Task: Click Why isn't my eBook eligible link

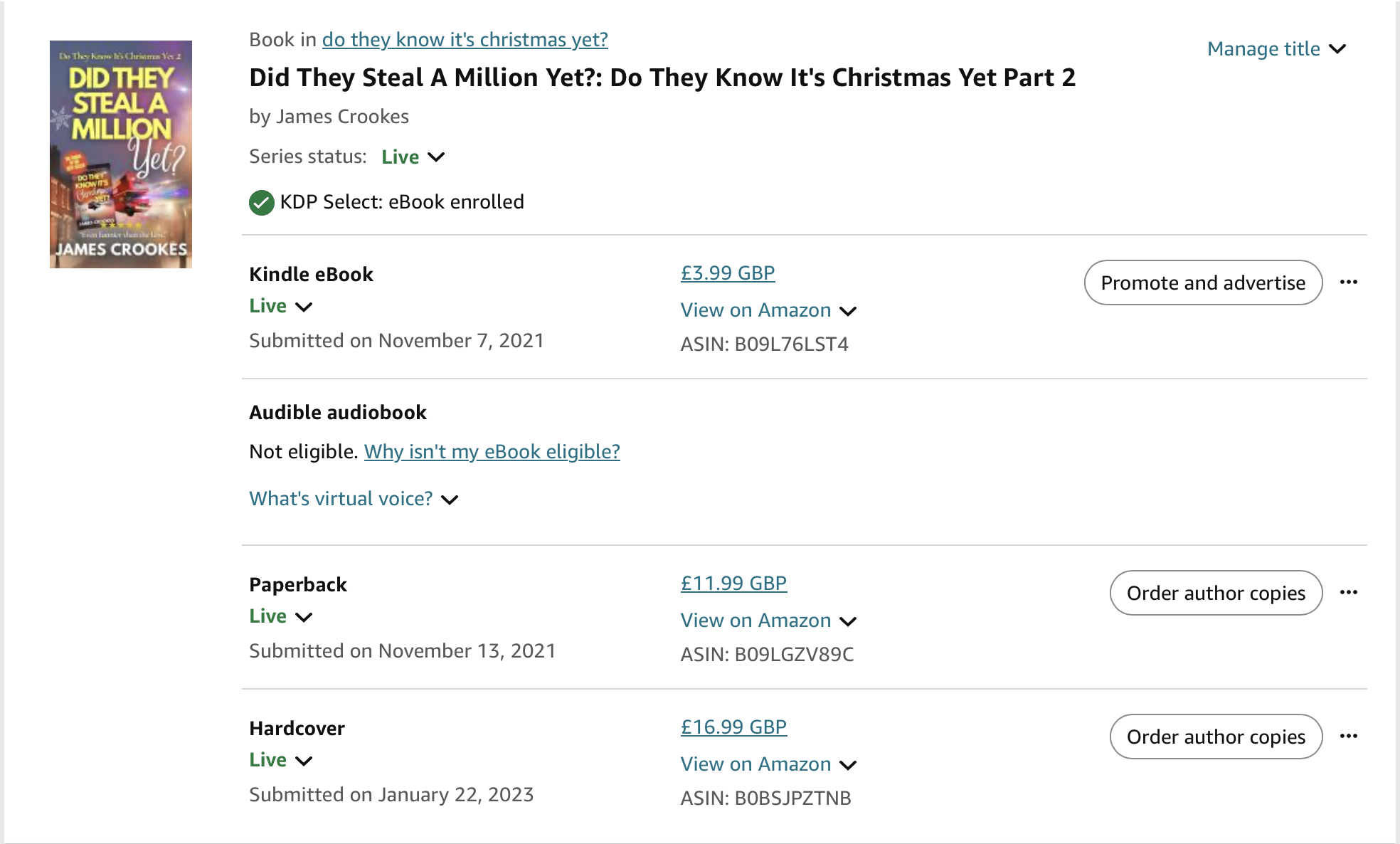Action: pyautogui.click(x=492, y=452)
